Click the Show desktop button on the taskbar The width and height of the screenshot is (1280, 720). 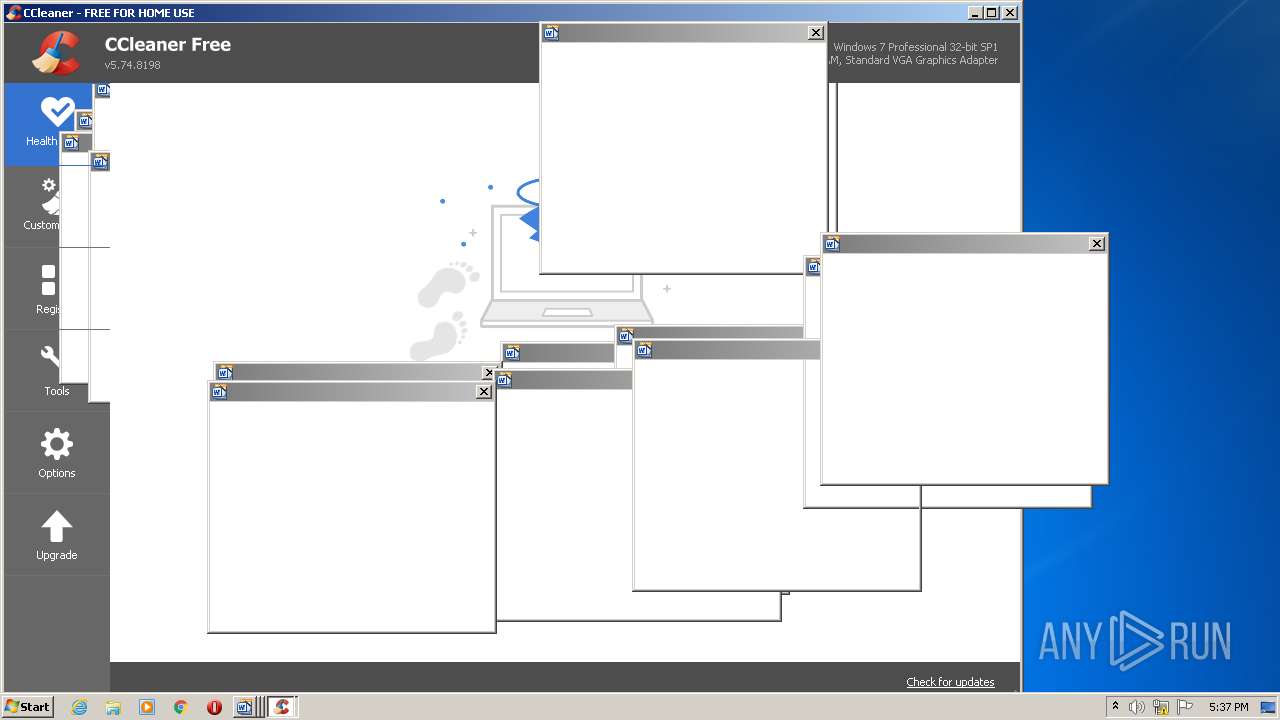1268,707
